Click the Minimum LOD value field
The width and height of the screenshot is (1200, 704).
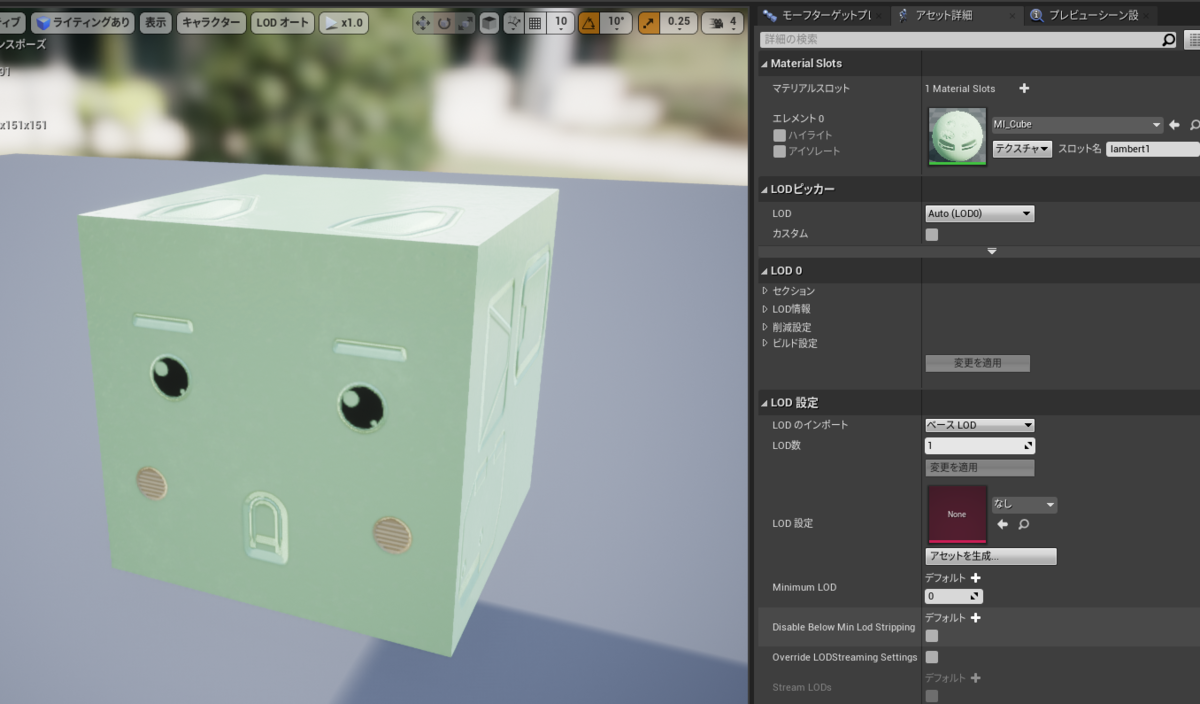(x=954, y=596)
